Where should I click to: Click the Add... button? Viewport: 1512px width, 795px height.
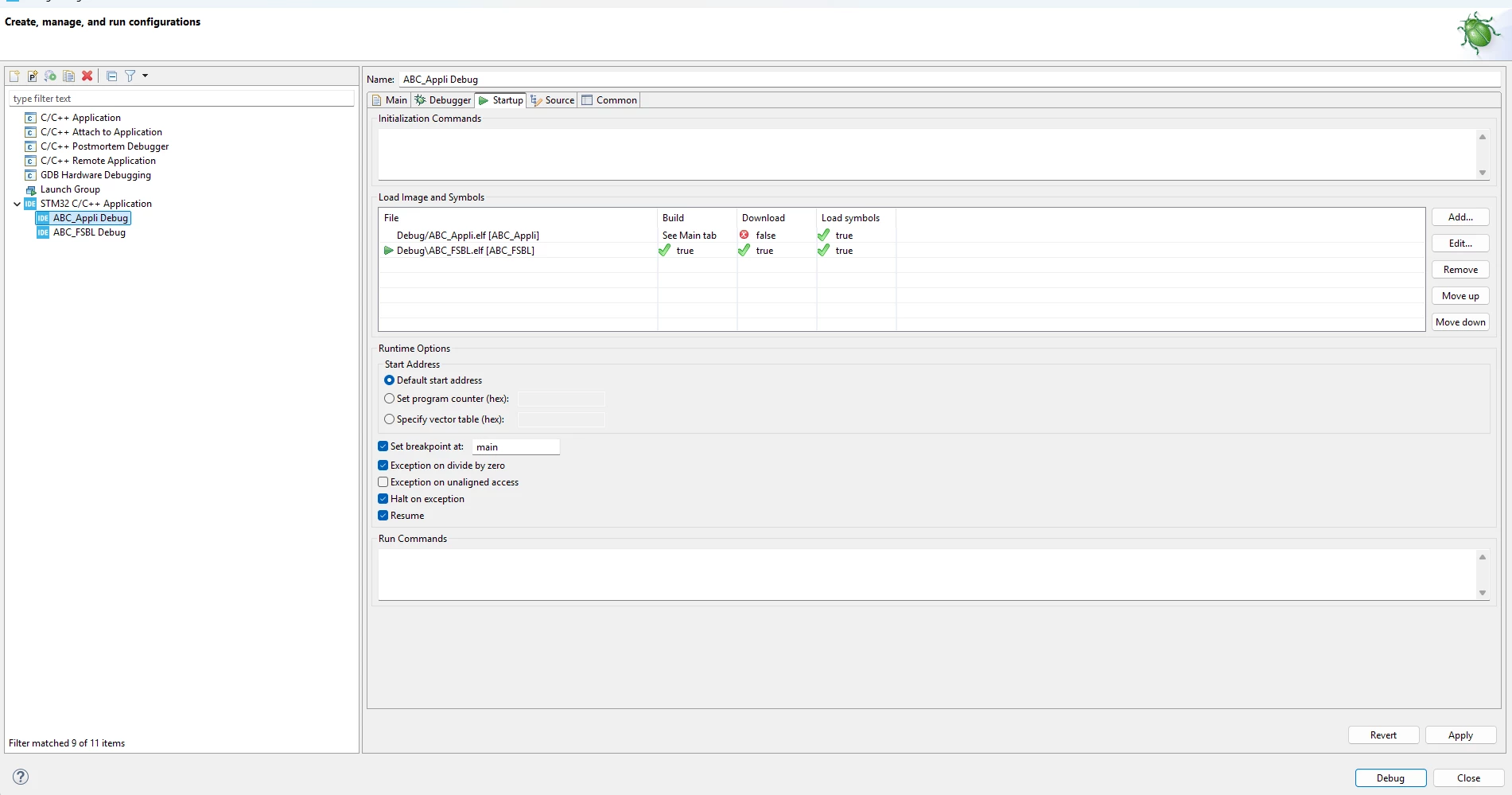(x=1460, y=217)
